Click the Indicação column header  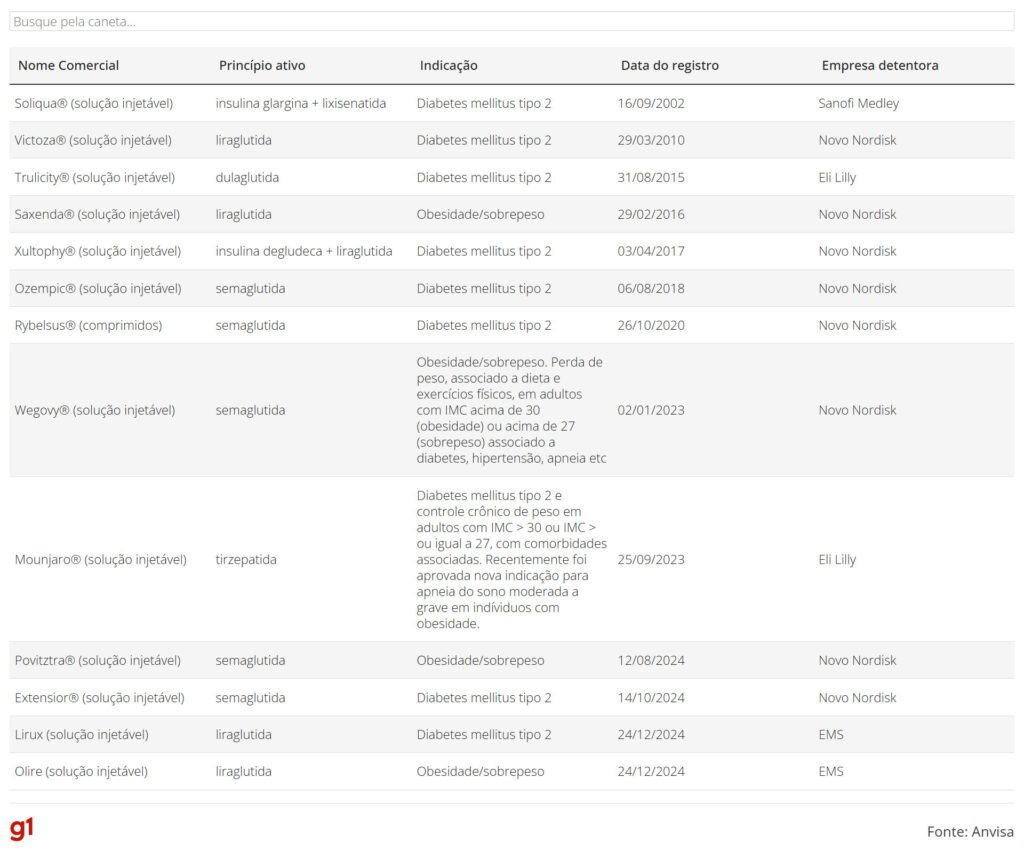point(448,66)
